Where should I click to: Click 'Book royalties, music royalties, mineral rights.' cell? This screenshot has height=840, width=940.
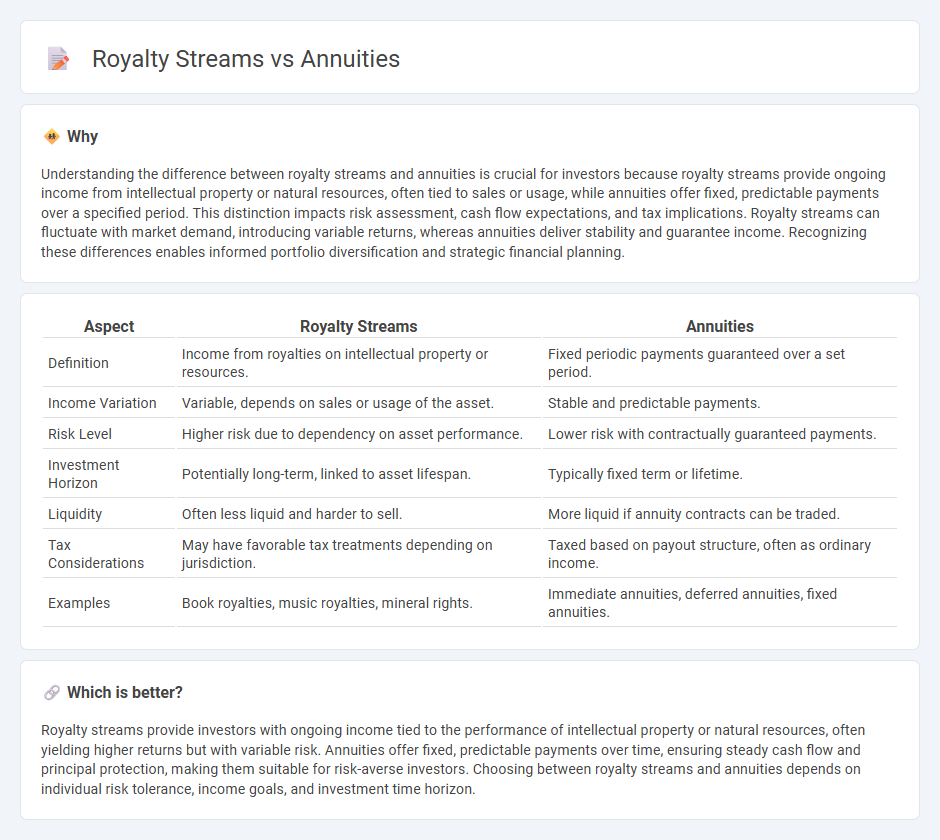[x=358, y=603]
